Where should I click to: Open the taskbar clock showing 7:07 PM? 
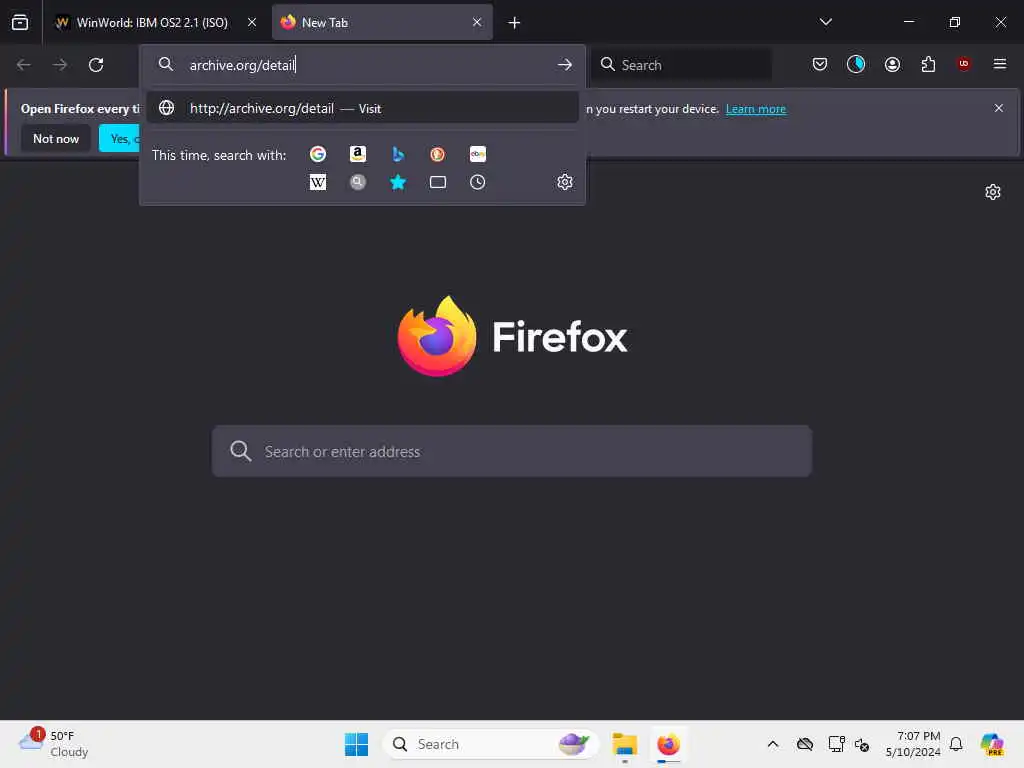[x=913, y=744]
